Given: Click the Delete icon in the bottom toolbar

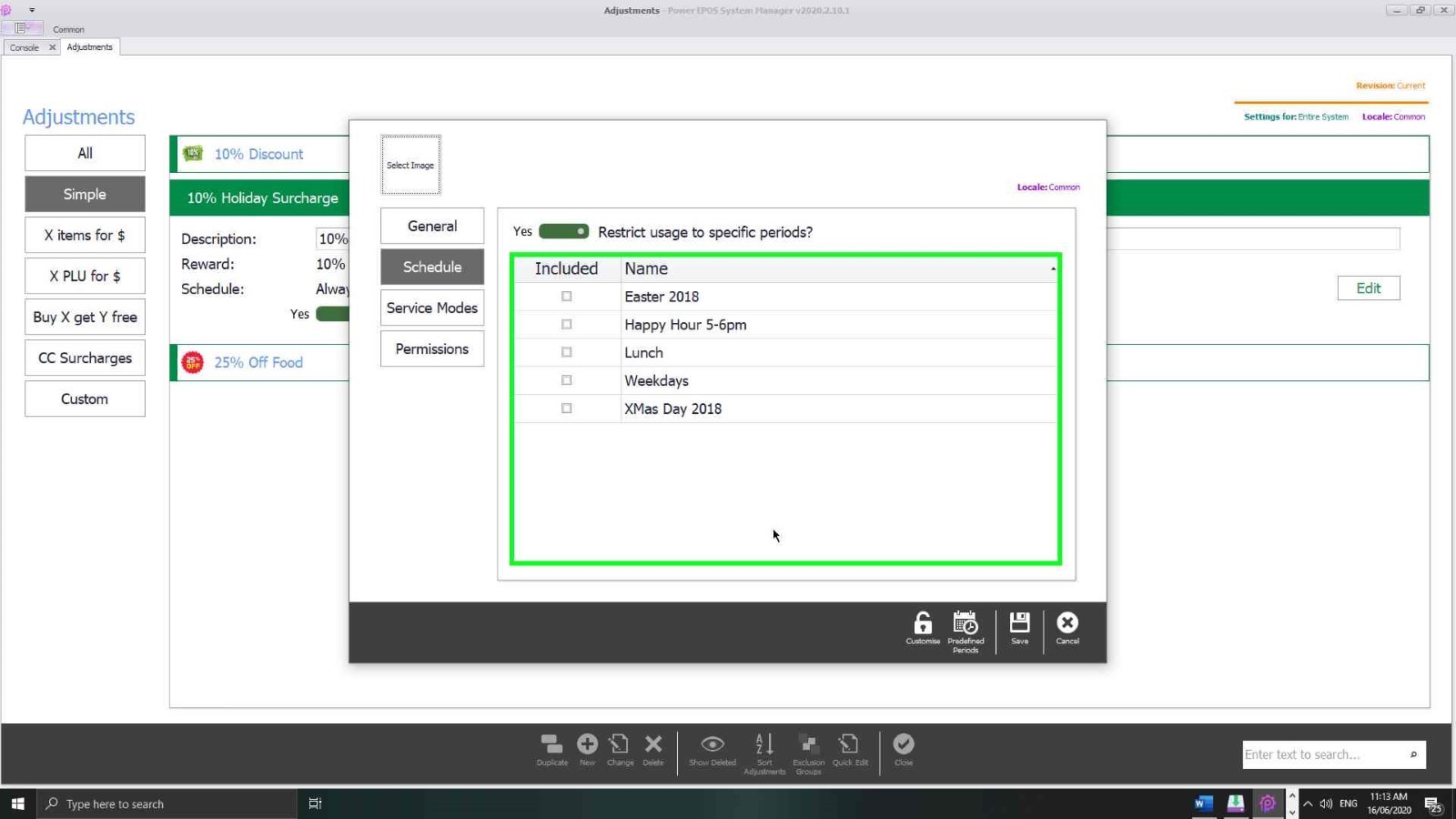Looking at the screenshot, I should click(653, 750).
